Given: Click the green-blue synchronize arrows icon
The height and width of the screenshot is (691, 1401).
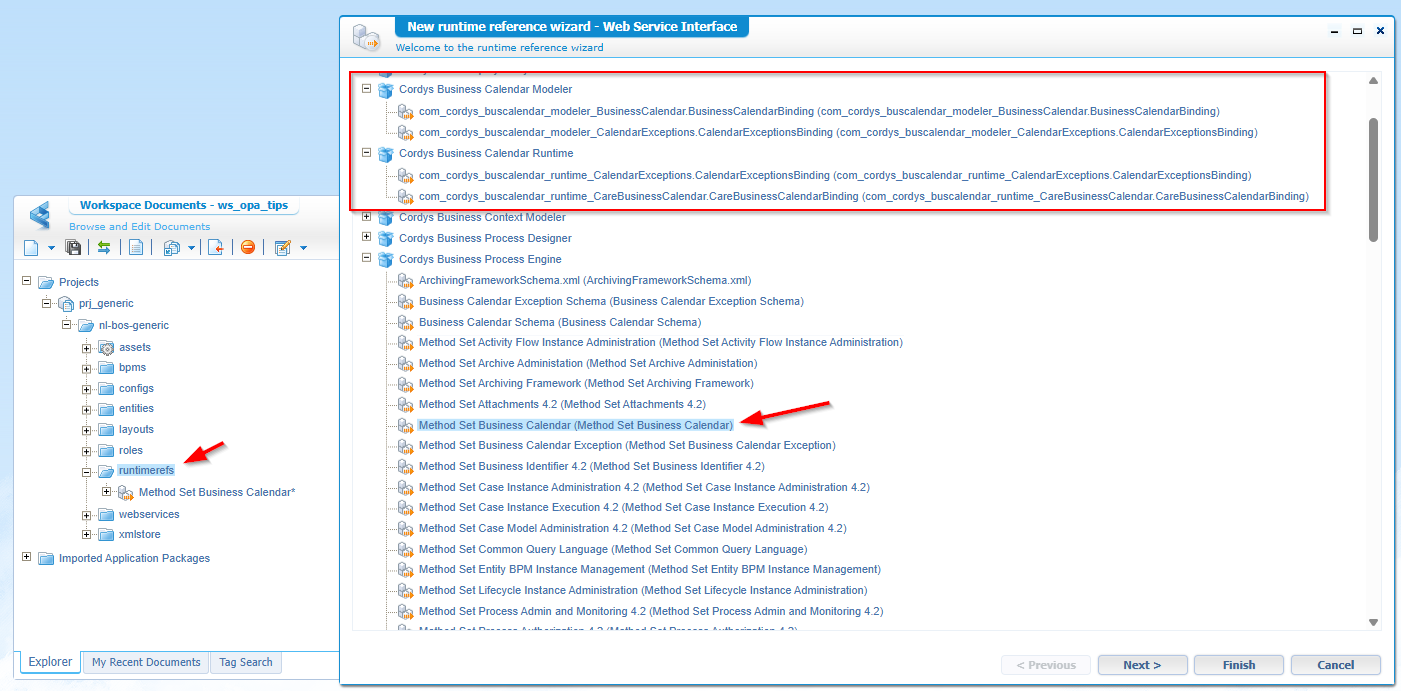Looking at the screenshot, I should 104,247.
